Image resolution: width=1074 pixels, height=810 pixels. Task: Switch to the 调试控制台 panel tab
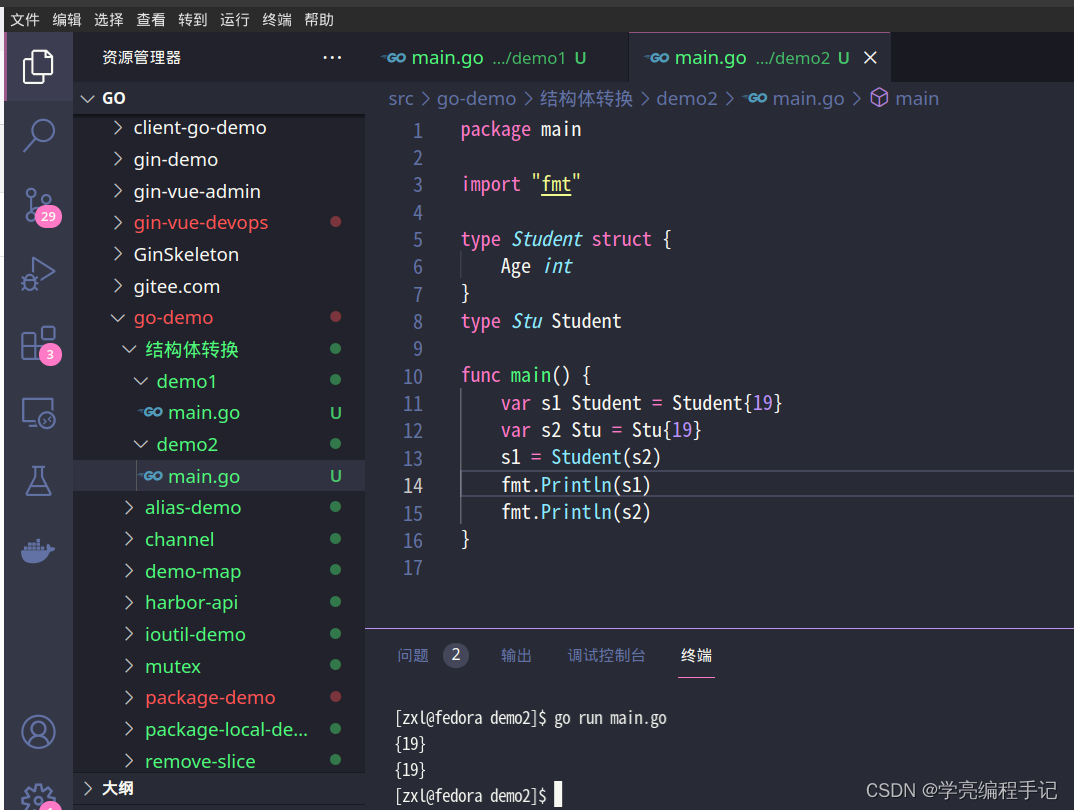606,655
